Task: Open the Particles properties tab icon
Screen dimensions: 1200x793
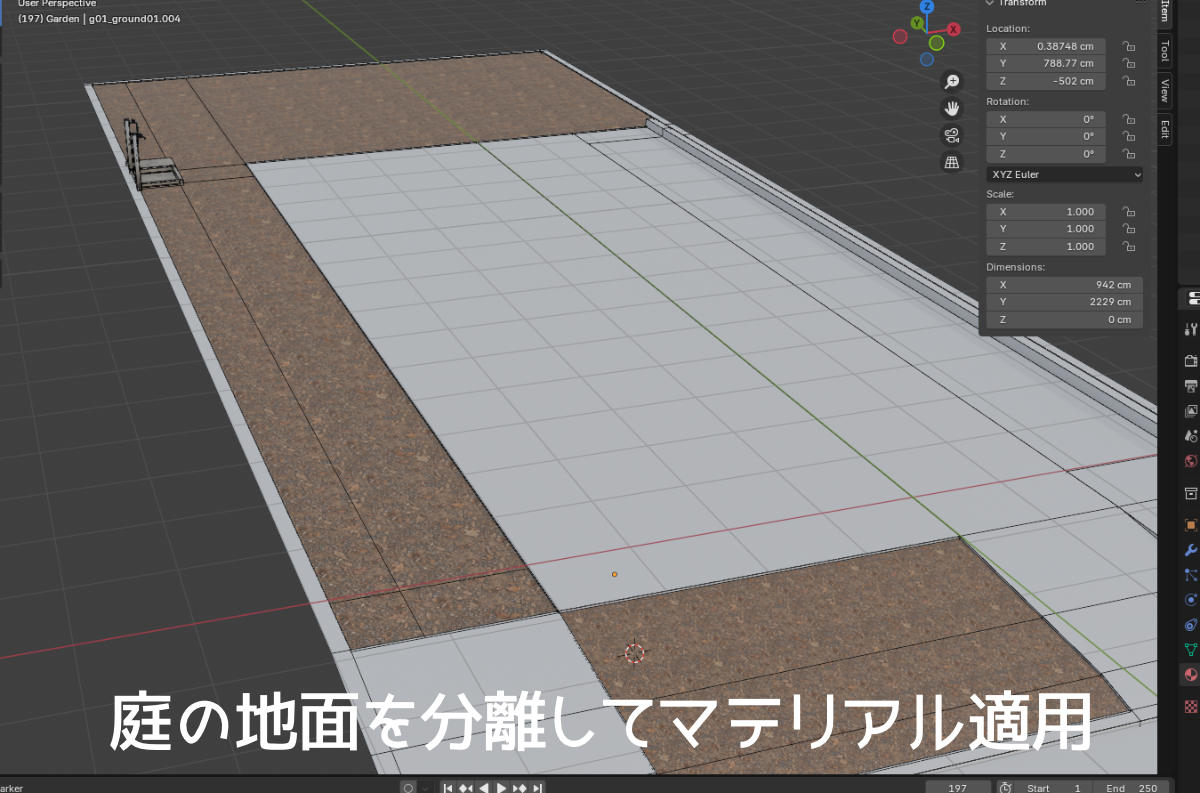Action: [1190, 575]
